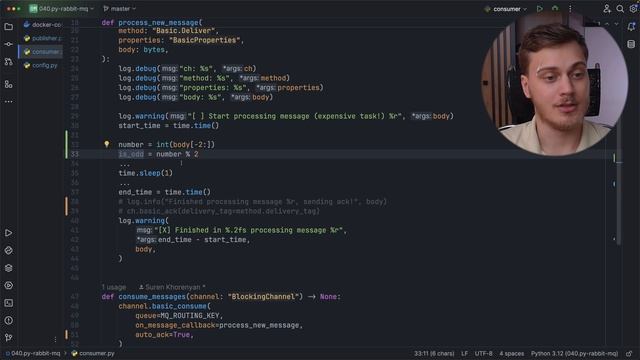Open the master branch dropdown
The height and width of the screenshot is (360, 640).
(x=120, y=9)
